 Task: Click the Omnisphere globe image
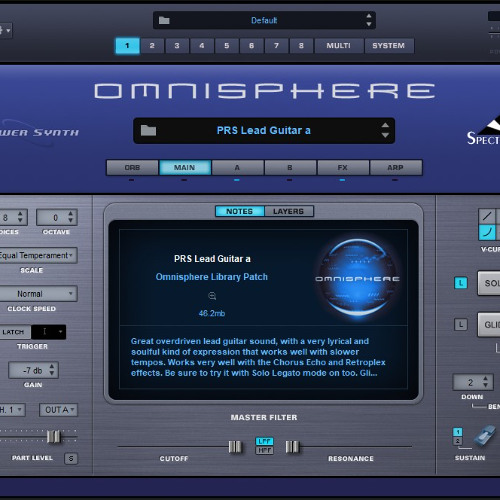(x=357, y=278)
